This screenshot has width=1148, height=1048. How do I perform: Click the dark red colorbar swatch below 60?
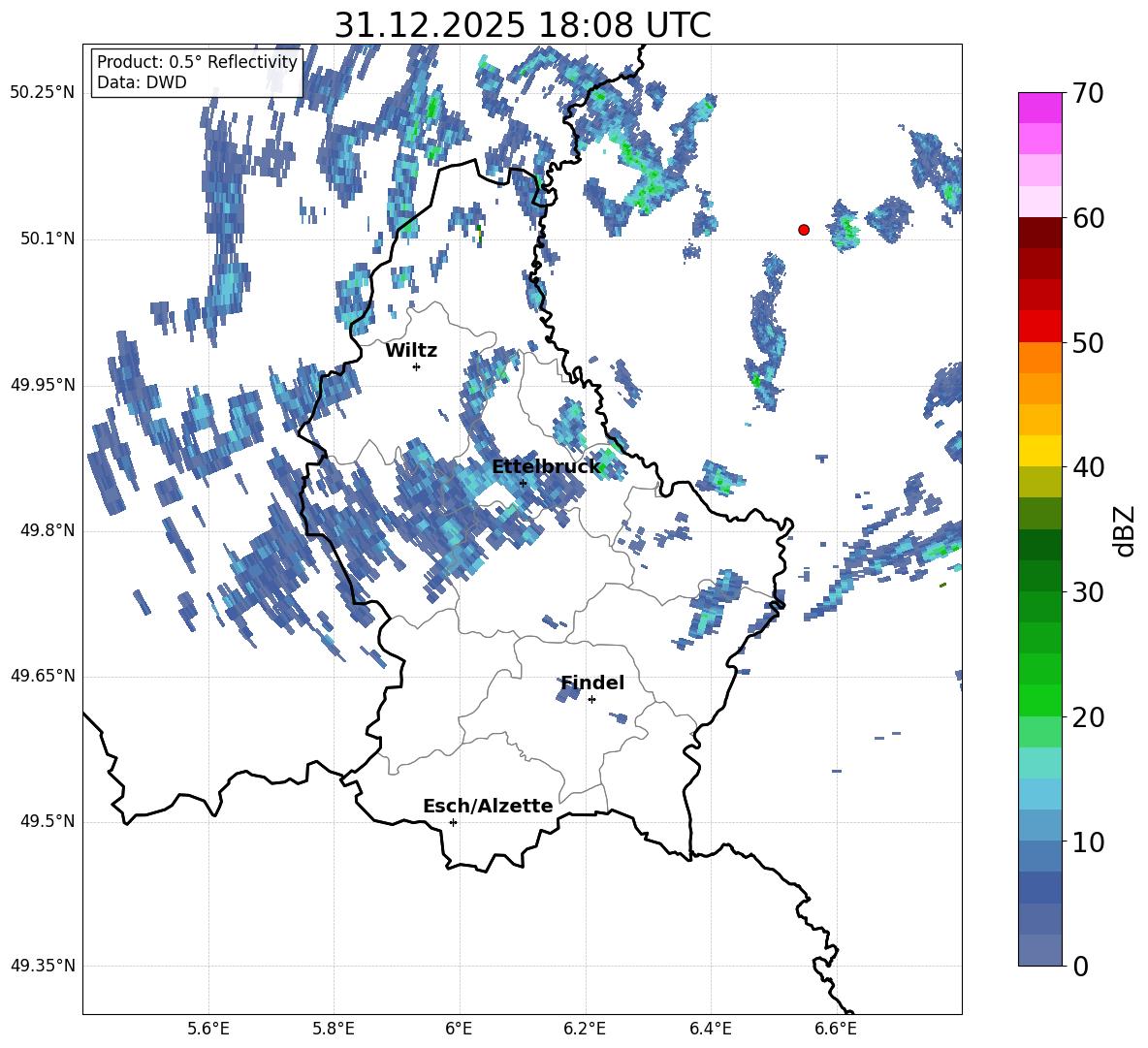pyautogui.click(x=1039, y=233)
